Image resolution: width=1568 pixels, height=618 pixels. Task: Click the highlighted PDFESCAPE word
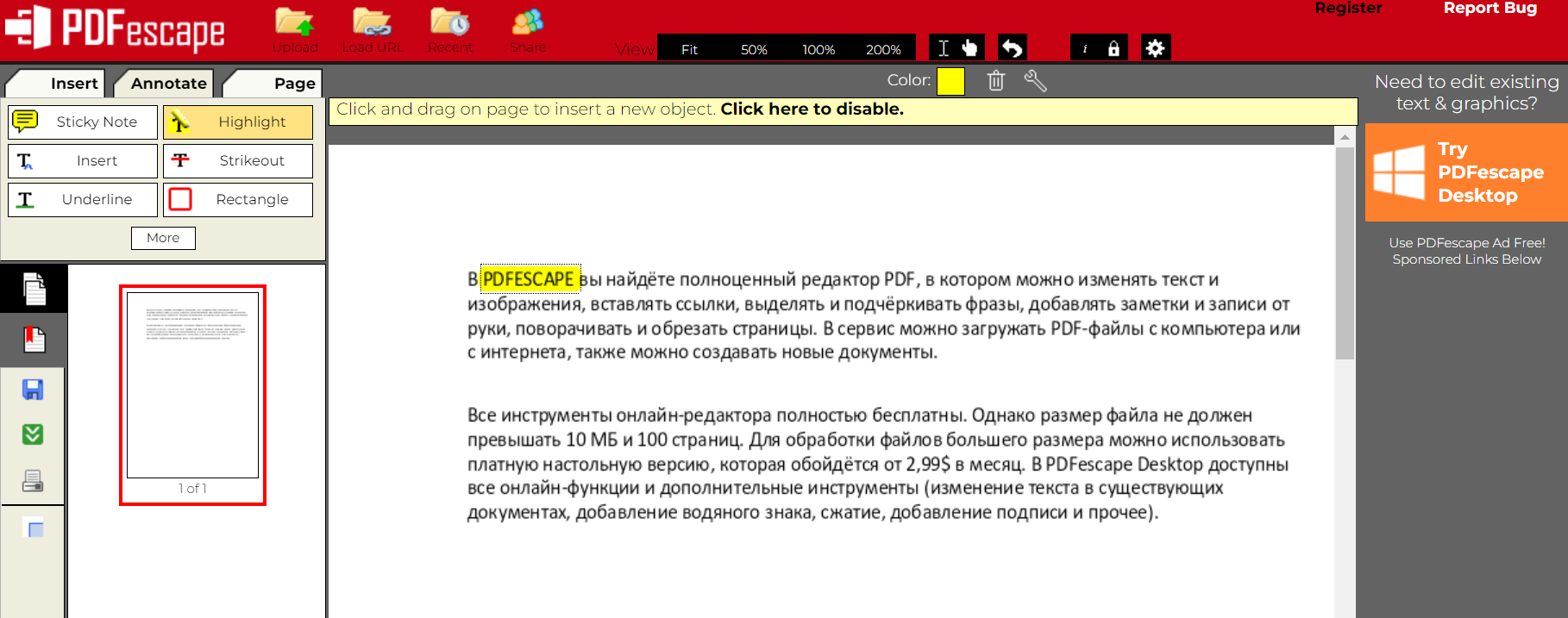coord(529,279)
